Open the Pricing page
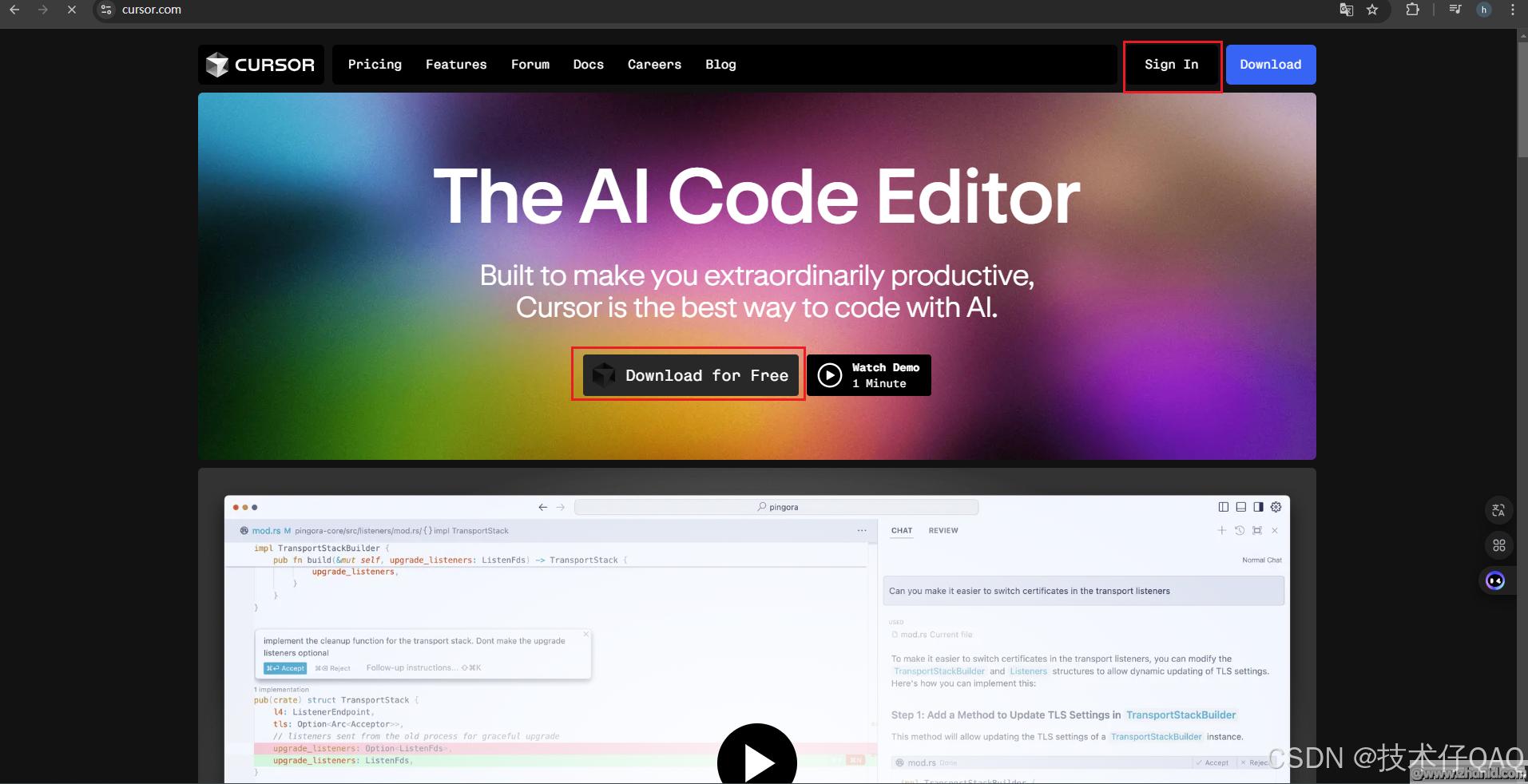 click(x=375, y=65)
